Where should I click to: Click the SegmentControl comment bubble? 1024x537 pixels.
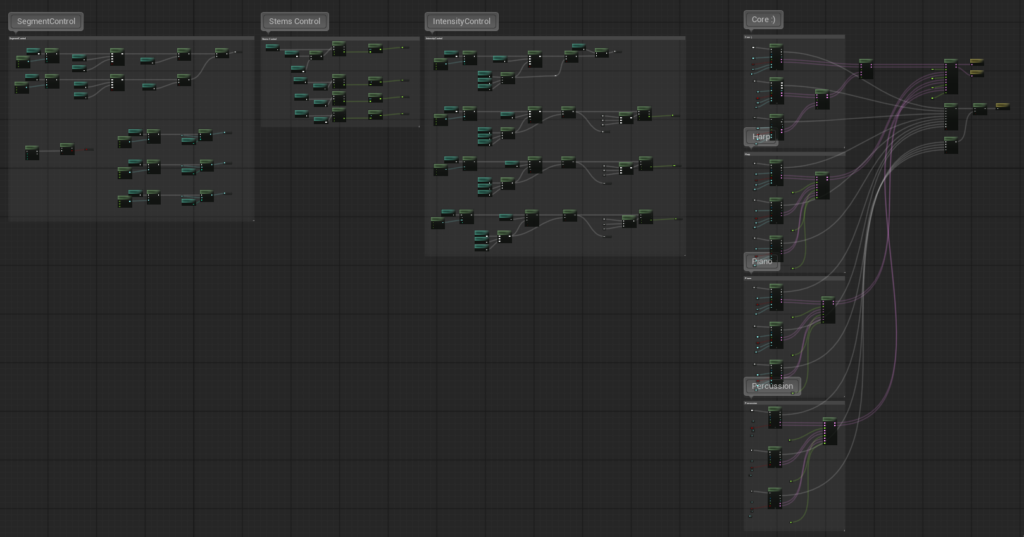coord(46,21)
